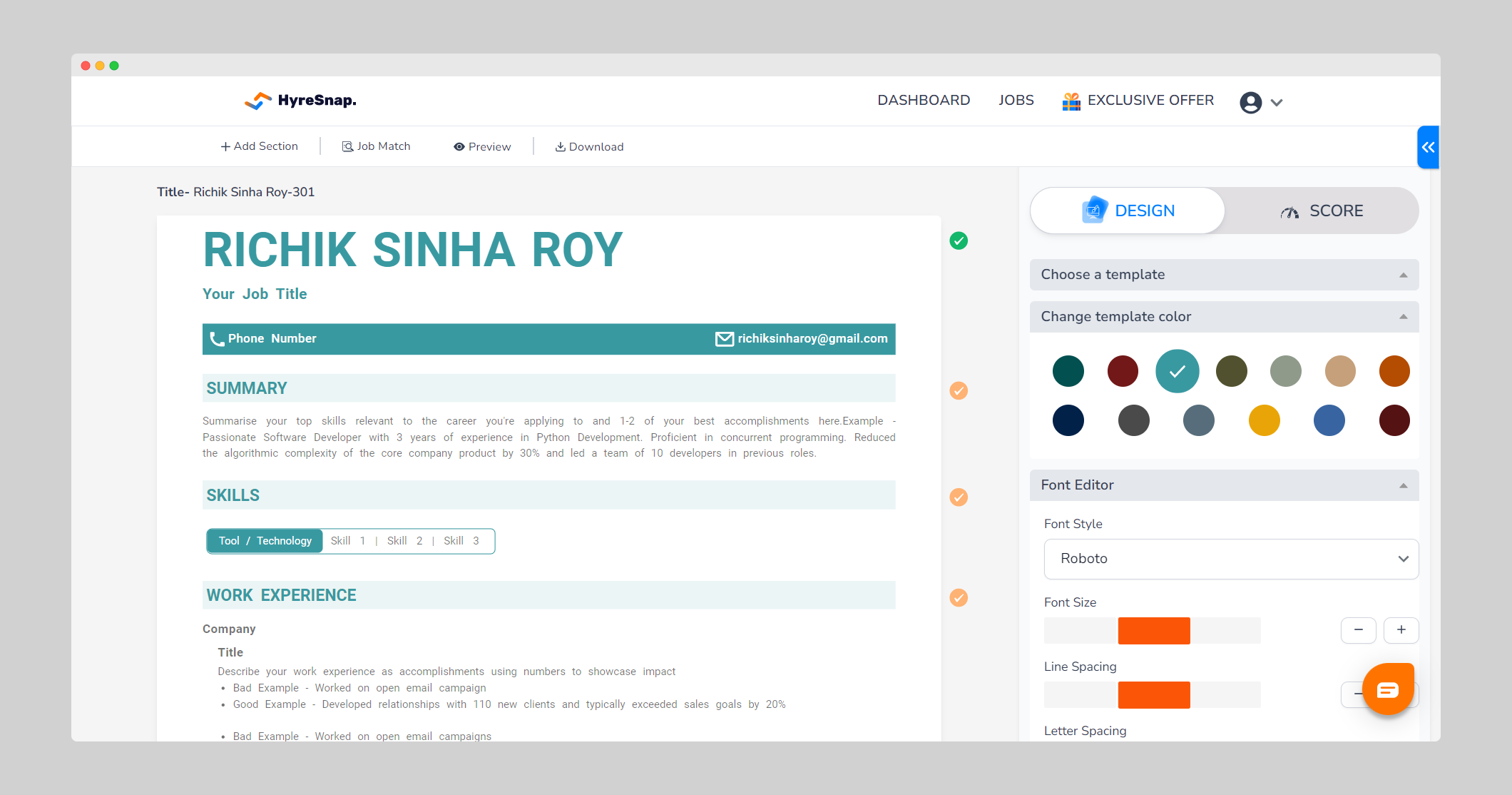The width and height of the screenshot is (1512, 795).
Task: Pick the dark gray color swatch
Action: tap(1134, 420)
